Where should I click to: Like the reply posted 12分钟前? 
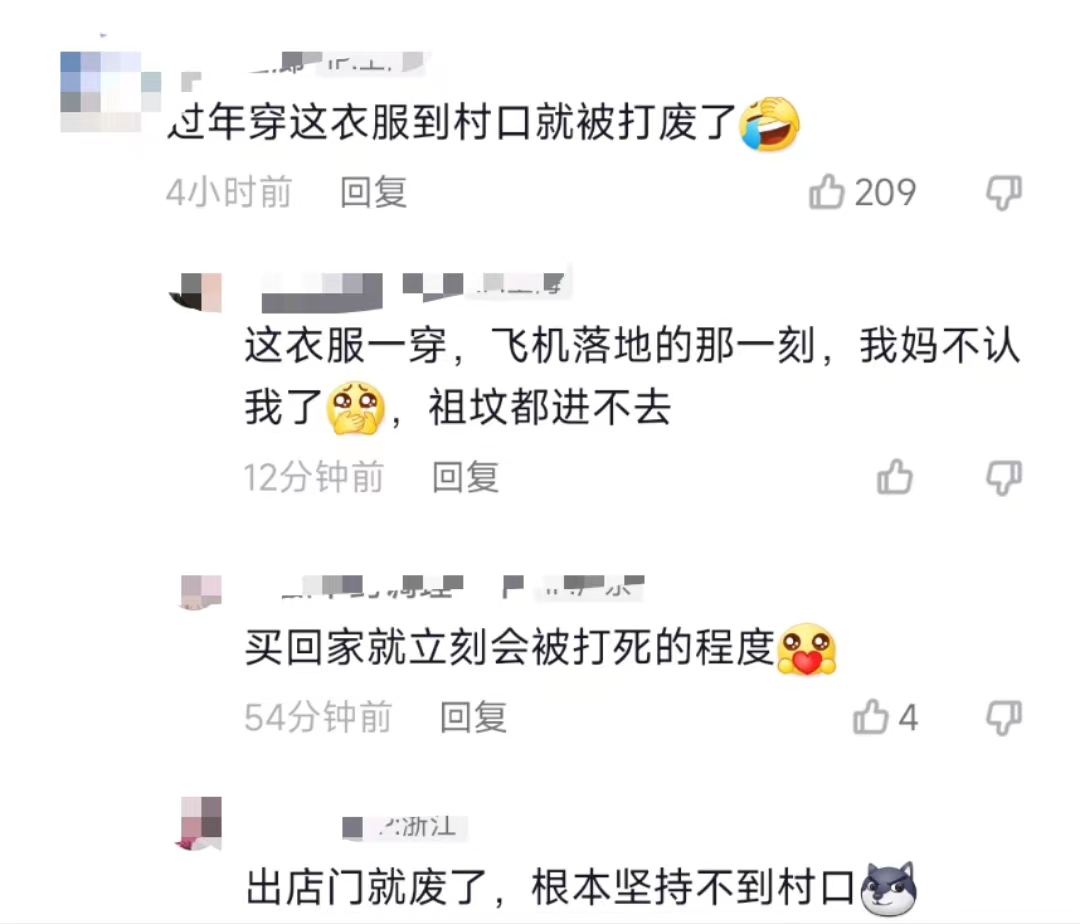pos(895,477)
